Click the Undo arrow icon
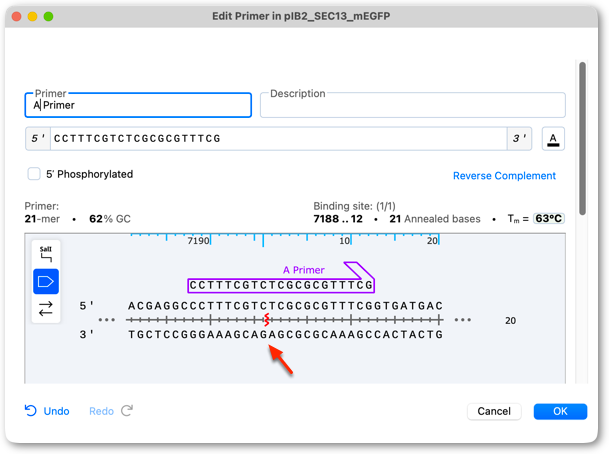 click(30, 411)
